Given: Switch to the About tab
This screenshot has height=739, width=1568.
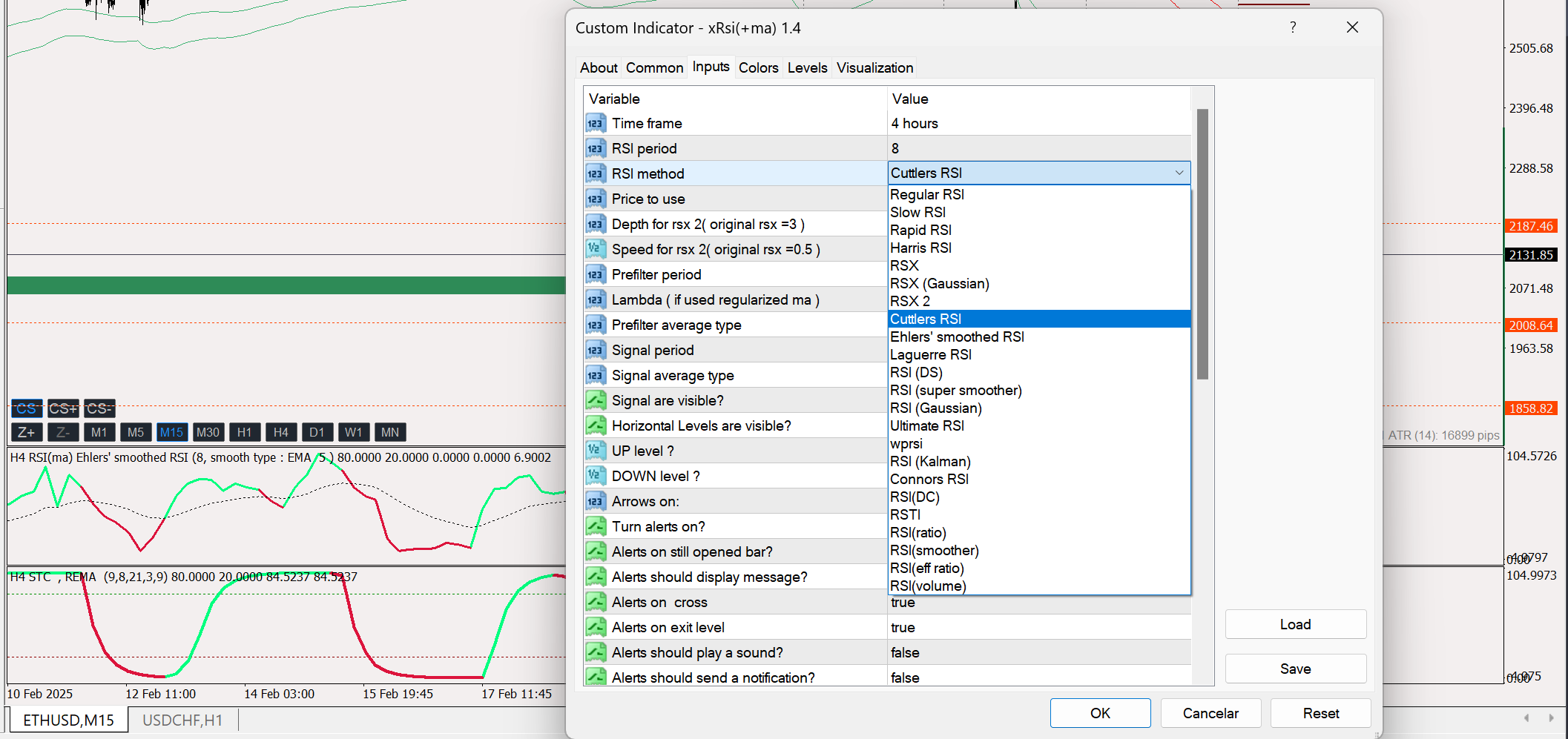Looking at the screenshot, I should 599,67.
